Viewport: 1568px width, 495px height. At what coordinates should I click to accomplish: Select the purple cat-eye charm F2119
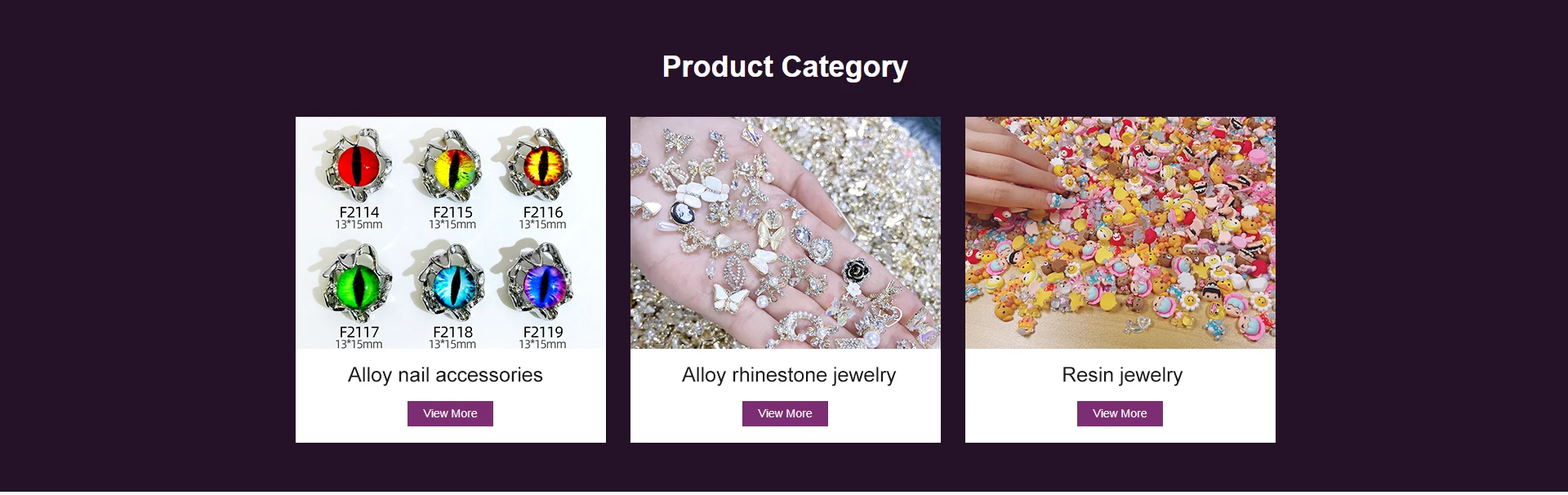(x=542, y=283)
